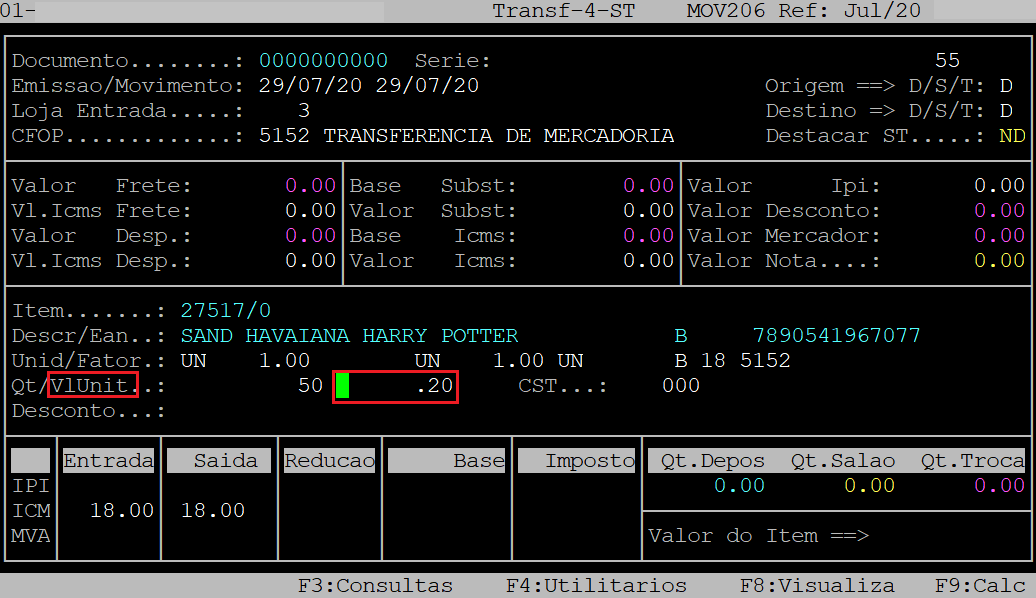Select the quantity value 50
Screen dimensions: 1036x598
310,386
